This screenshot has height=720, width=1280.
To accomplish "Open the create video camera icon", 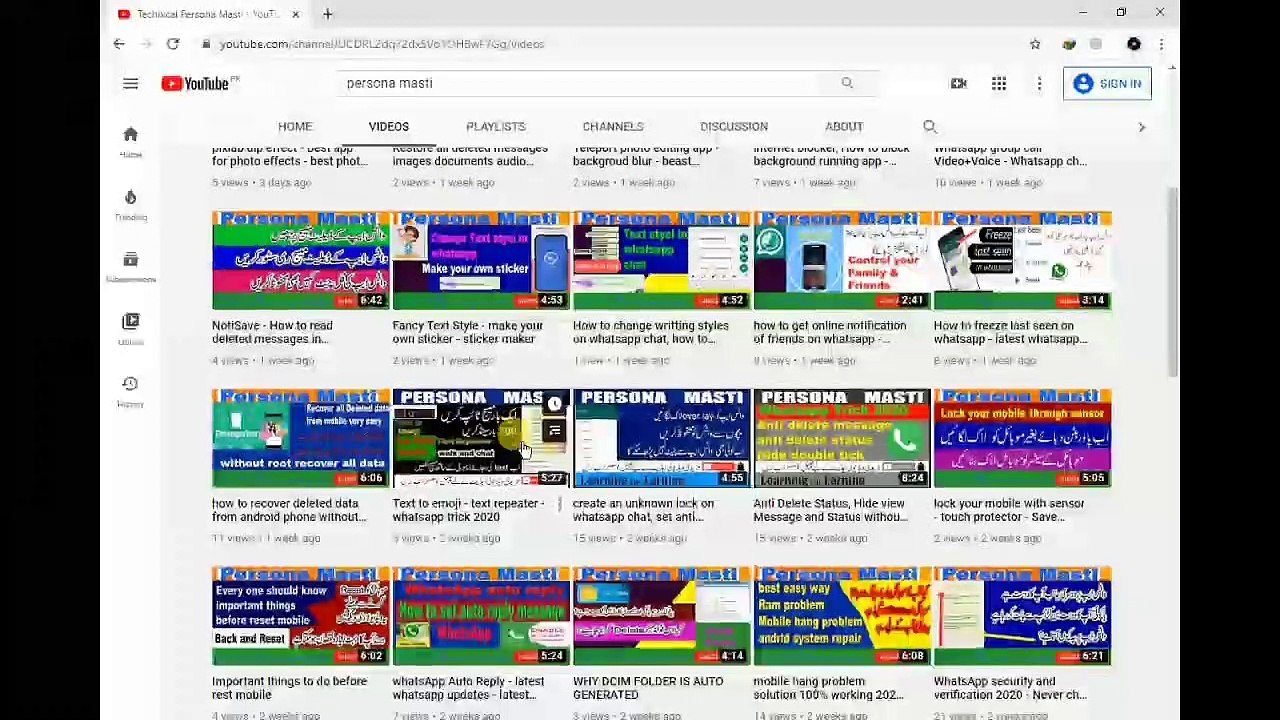I will pyautogui.click(x=958, y=84).
